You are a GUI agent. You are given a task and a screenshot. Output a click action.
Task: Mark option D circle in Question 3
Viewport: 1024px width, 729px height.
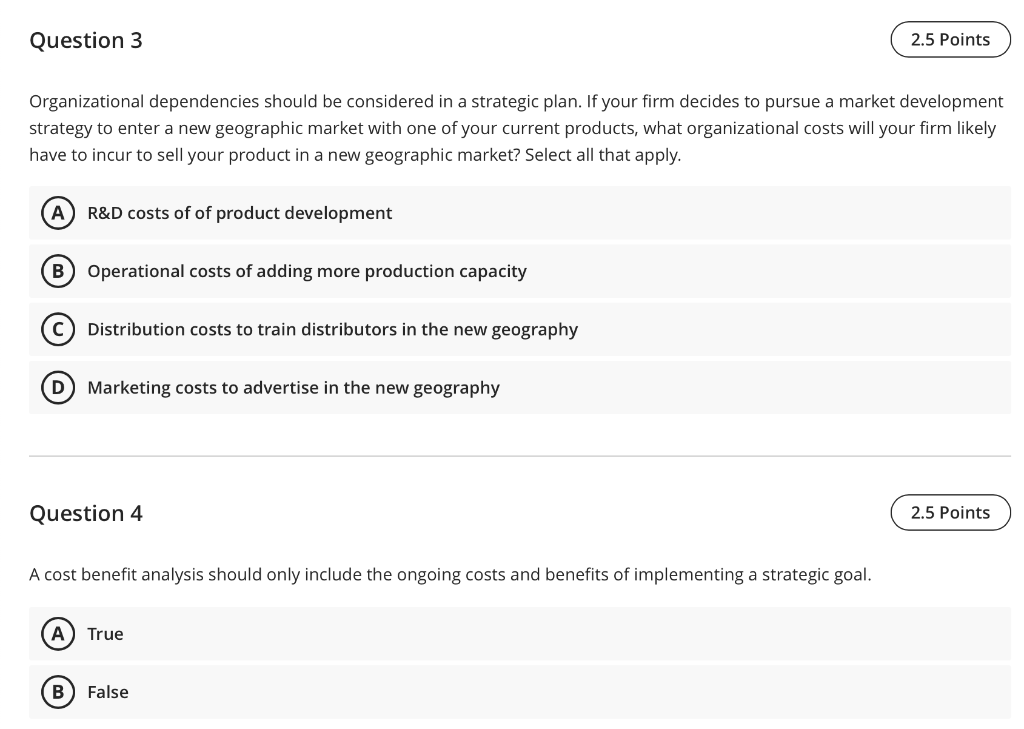[x=57, y=387]
